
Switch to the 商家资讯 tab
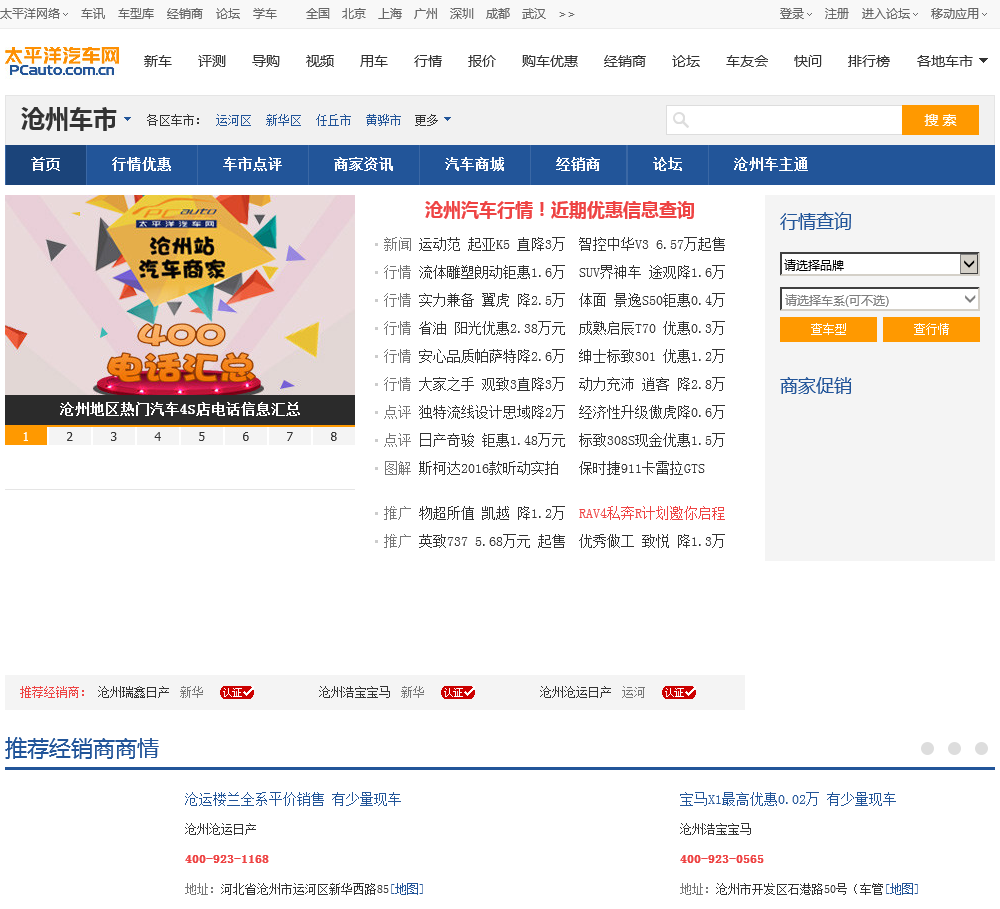[x=364, y=165]
